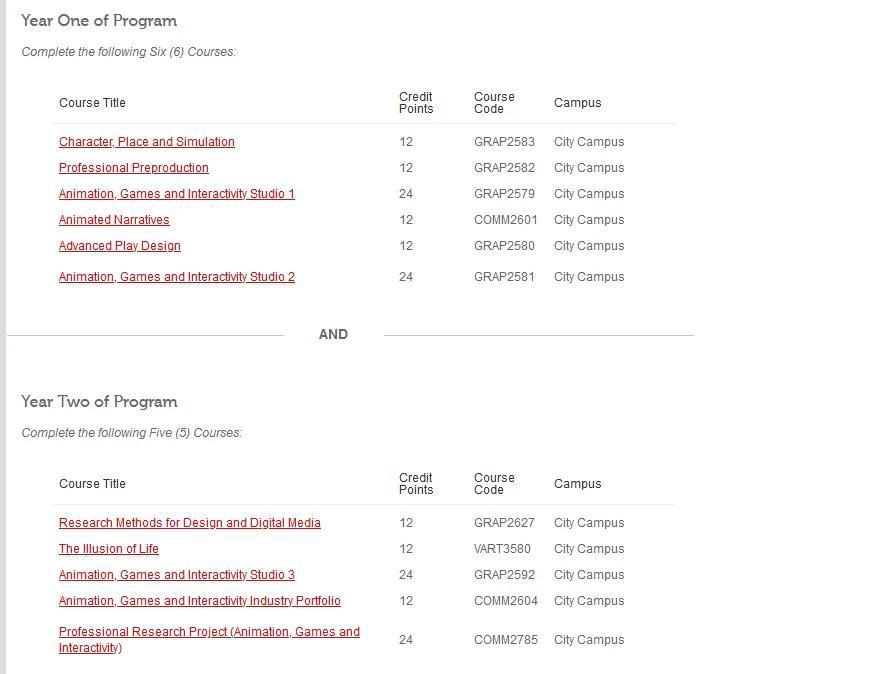The height and width of the screenshot is (674, 876).
Task: Click Campus column header in Year Two table
Action: coord(578,484)
